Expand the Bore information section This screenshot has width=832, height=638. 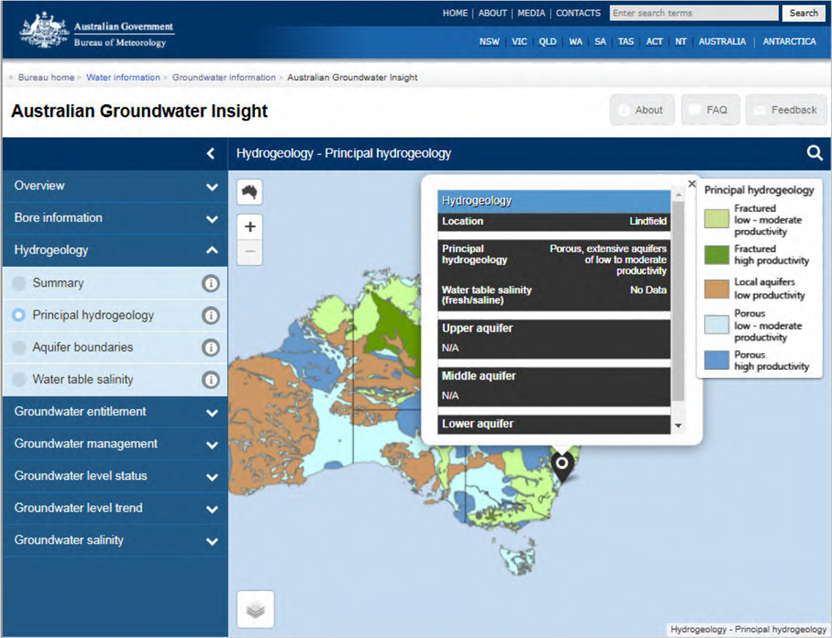point(115,218)
